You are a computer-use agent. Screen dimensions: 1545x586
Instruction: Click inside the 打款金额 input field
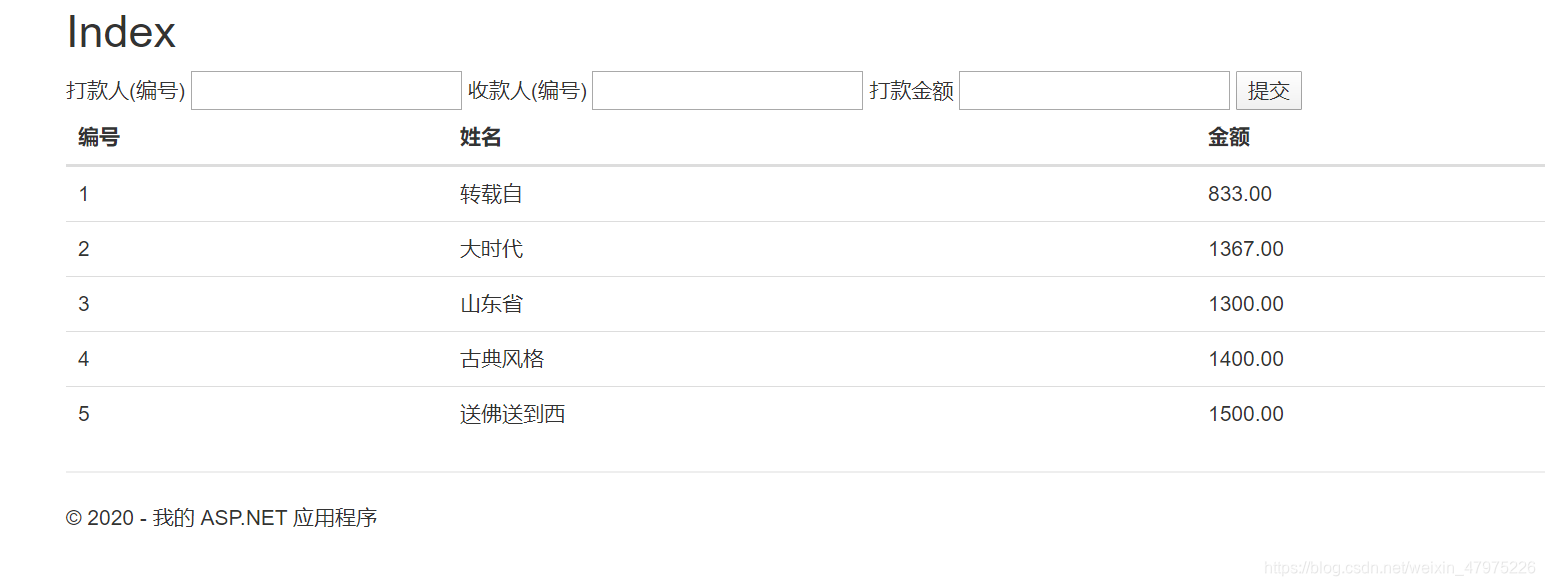1094,90
